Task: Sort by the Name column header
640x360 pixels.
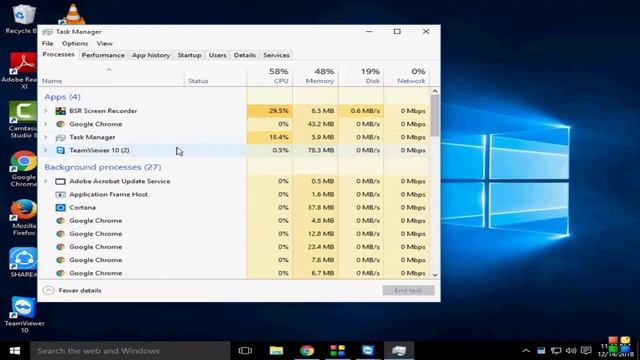Action: click(111, 76)
